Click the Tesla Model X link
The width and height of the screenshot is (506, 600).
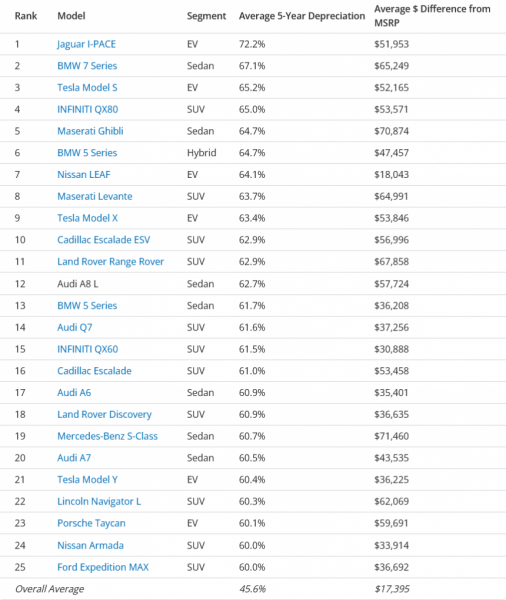point(88,218)
